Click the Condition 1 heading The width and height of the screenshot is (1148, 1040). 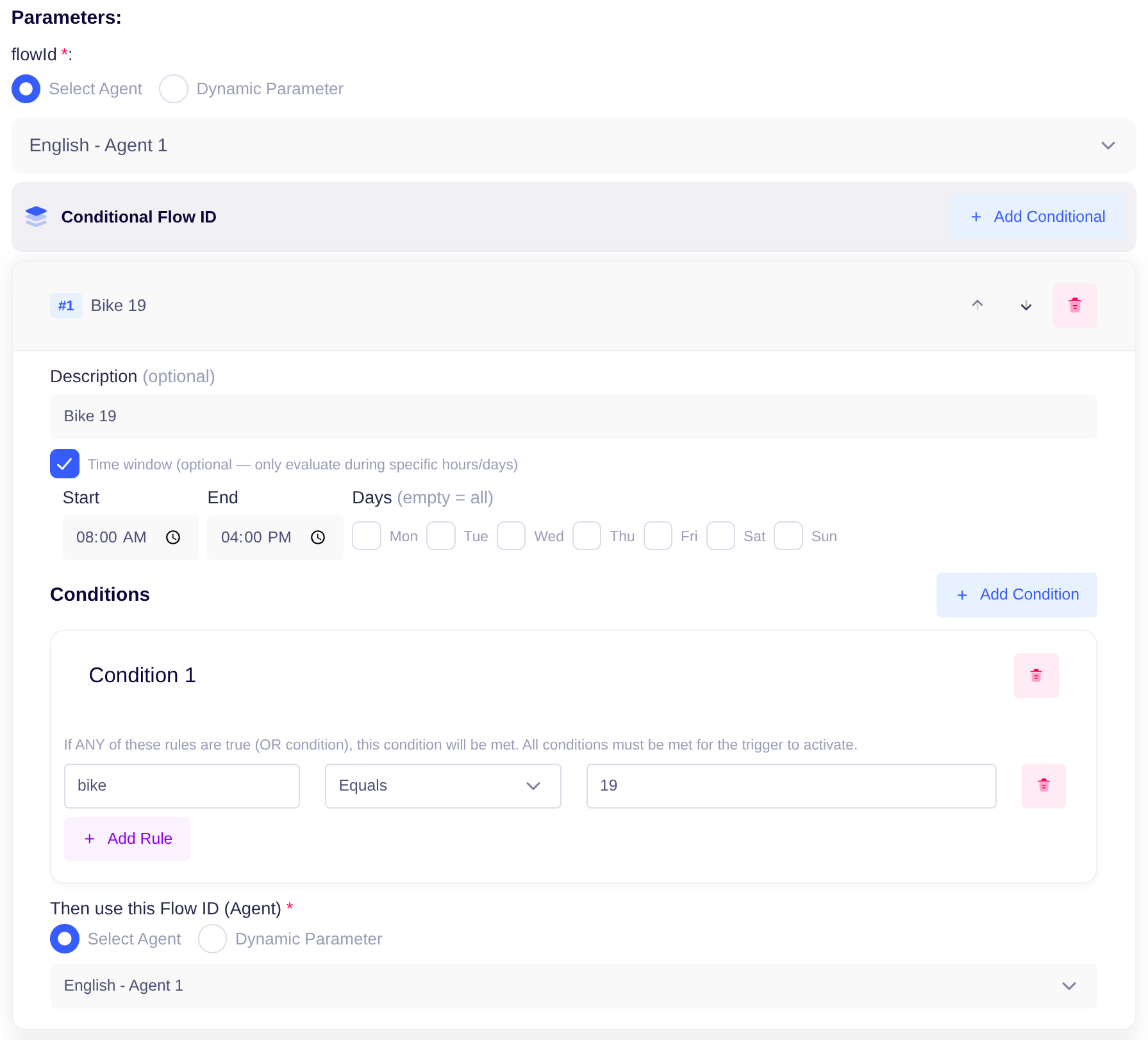(142, 675)
